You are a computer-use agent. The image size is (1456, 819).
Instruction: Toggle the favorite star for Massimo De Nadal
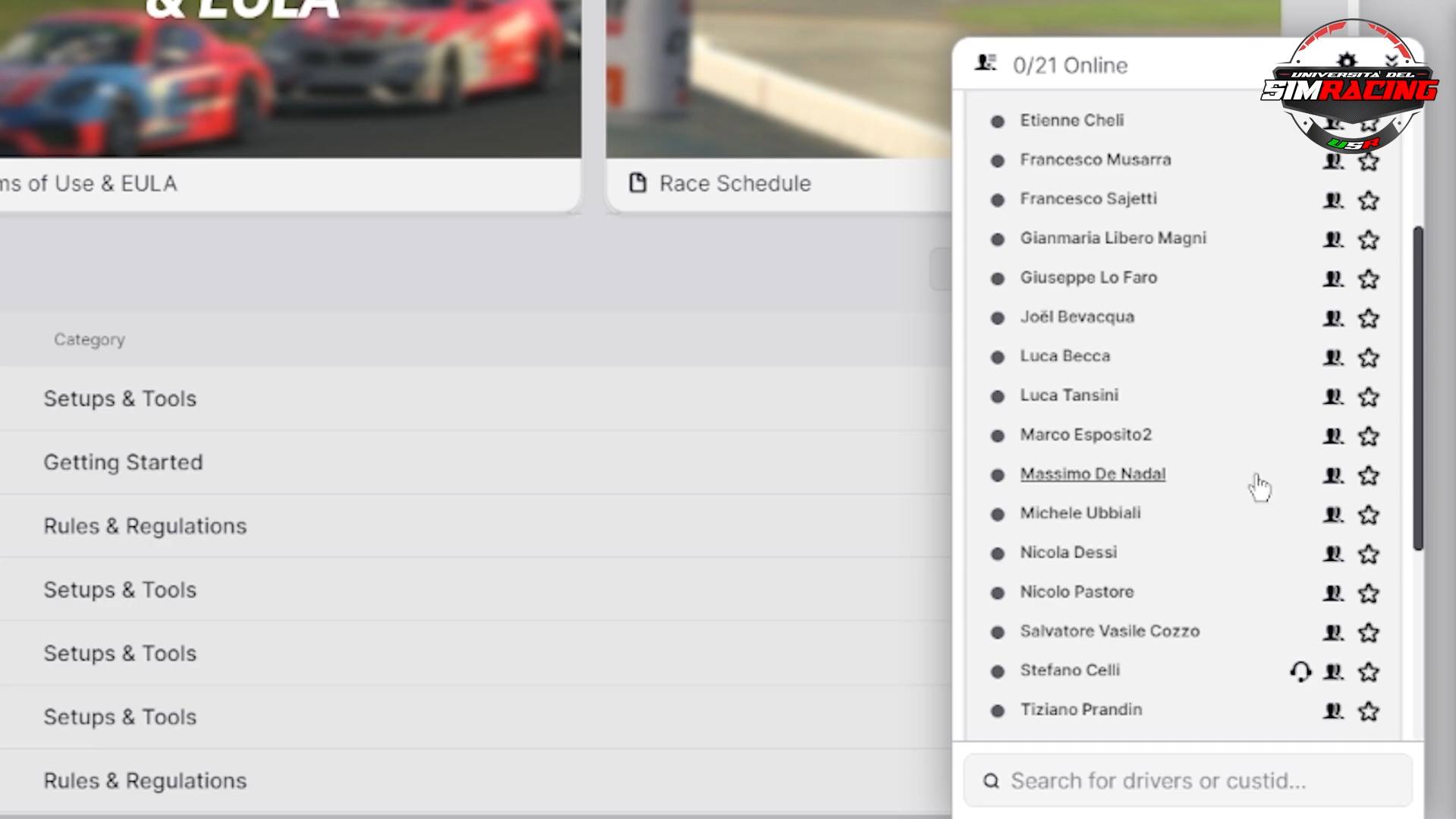click(1368, 476)
